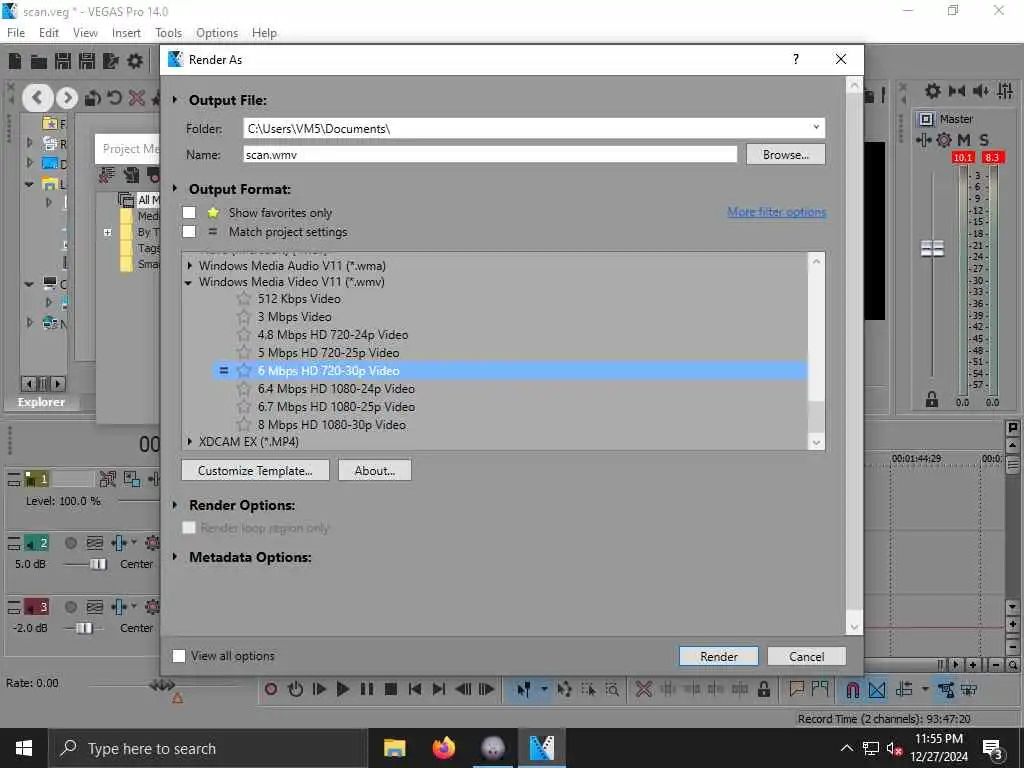Toggle Automatic Crossfades icon

877,689
